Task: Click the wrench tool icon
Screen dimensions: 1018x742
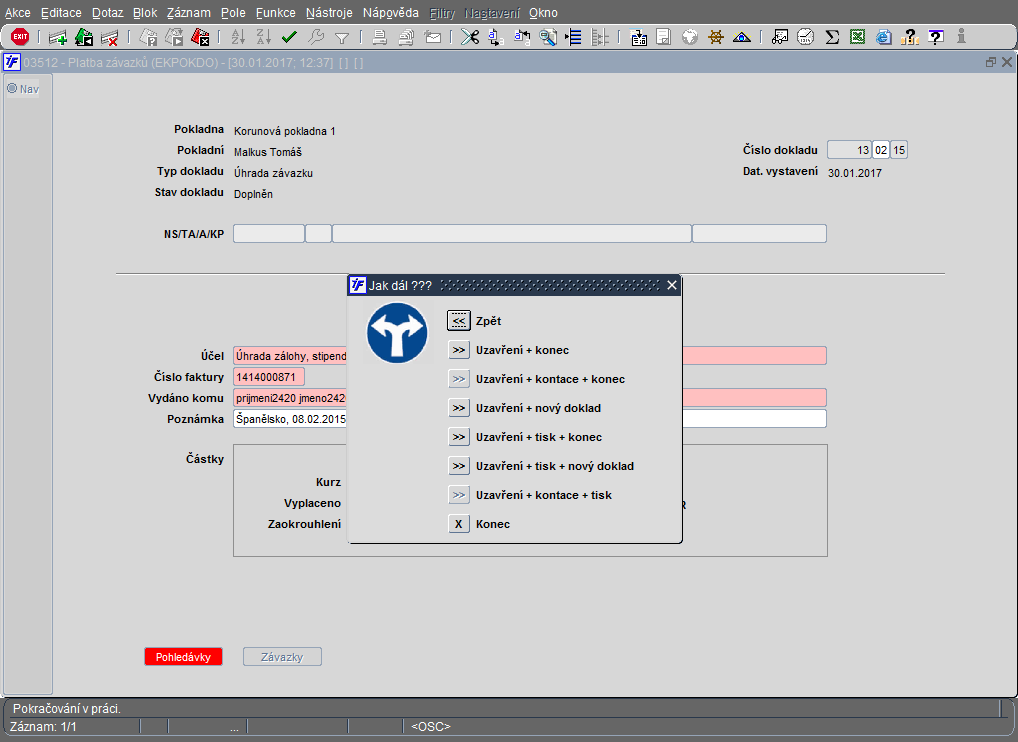Action: pyautogui.click(x=316, y=37)
